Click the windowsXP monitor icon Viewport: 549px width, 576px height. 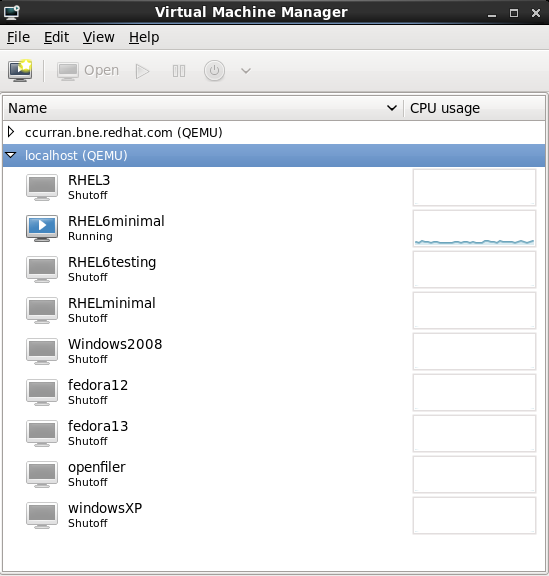click(42, 515)
